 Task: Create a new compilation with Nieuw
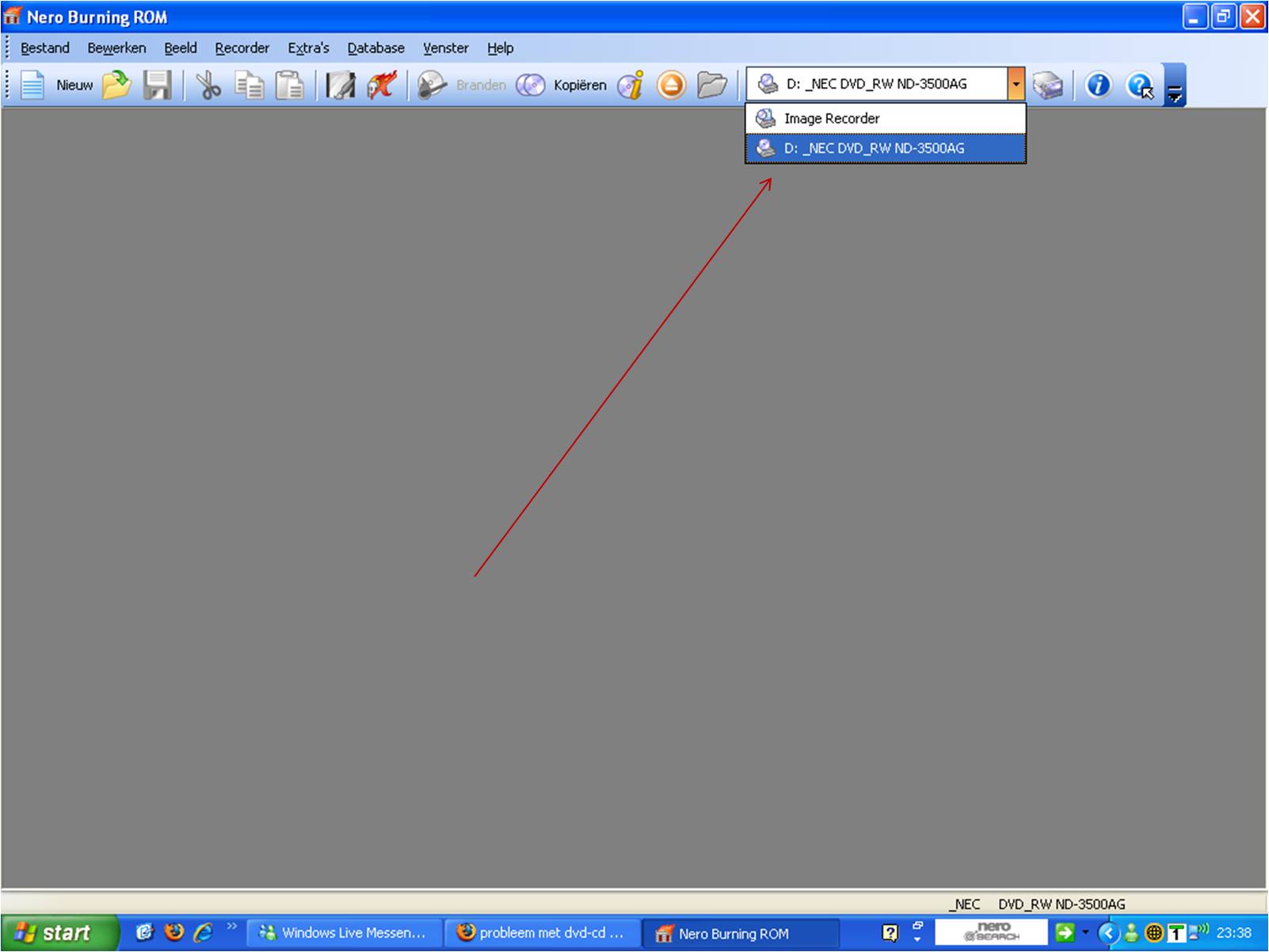click(x=55, y=85)
